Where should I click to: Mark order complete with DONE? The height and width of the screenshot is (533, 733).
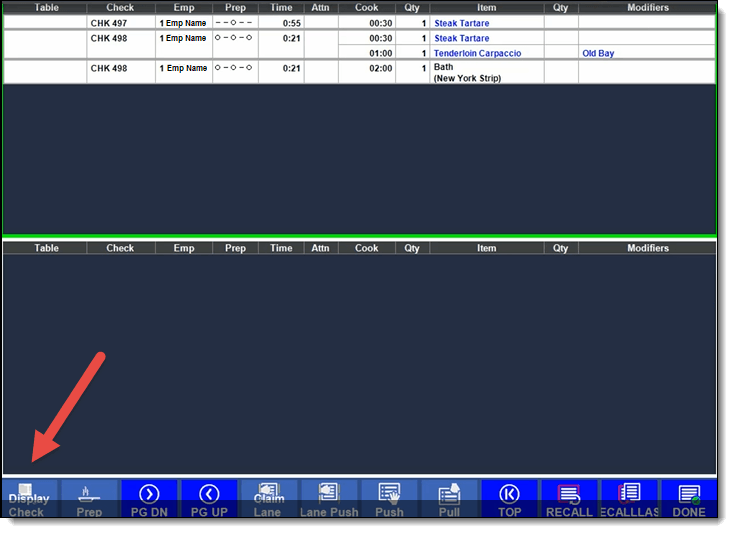pos(689,499)
